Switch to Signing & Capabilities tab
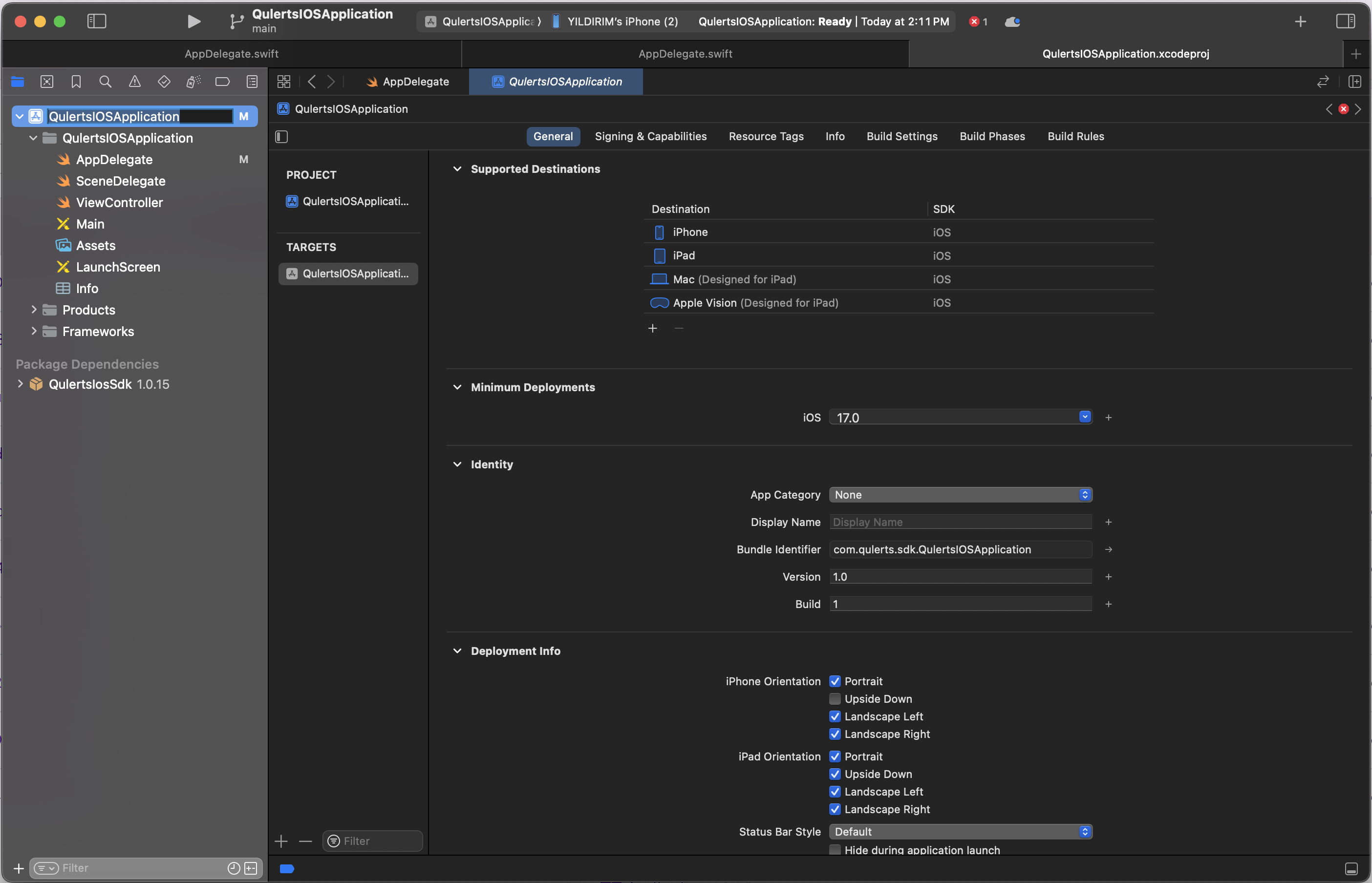The image size is (1372, 883). click(x=651, y=136)
